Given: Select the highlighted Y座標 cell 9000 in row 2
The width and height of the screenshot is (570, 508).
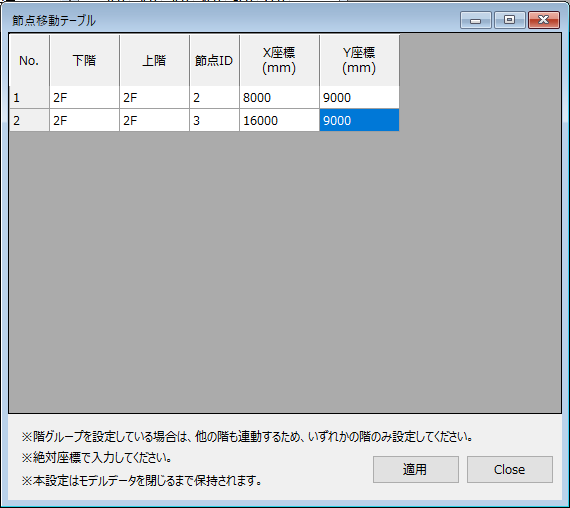Looking at the screenshot, I should pyautogui.click(x=359, y=120).
